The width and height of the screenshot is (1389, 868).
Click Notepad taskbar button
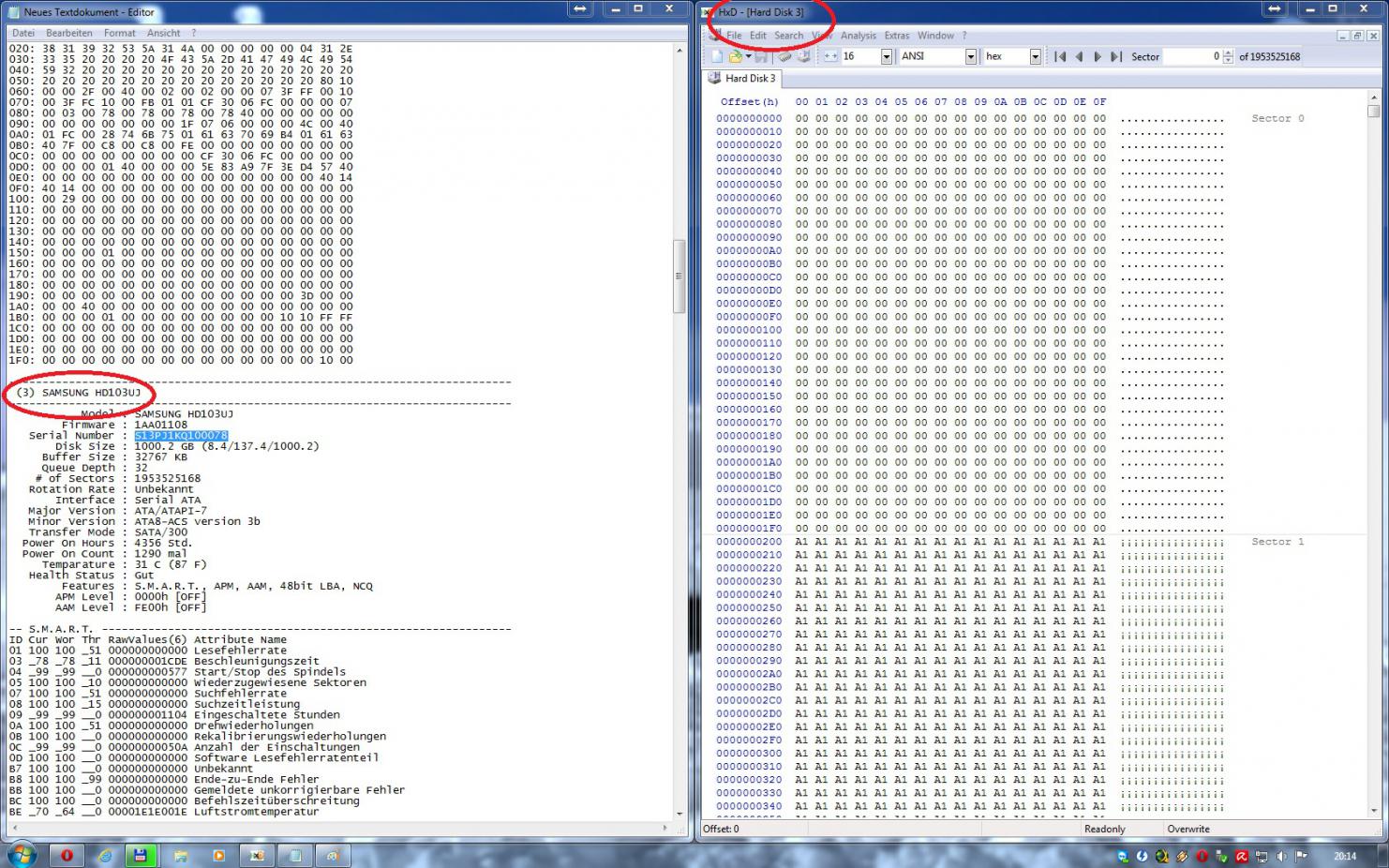pyautogui.click(x=295, y=855)
